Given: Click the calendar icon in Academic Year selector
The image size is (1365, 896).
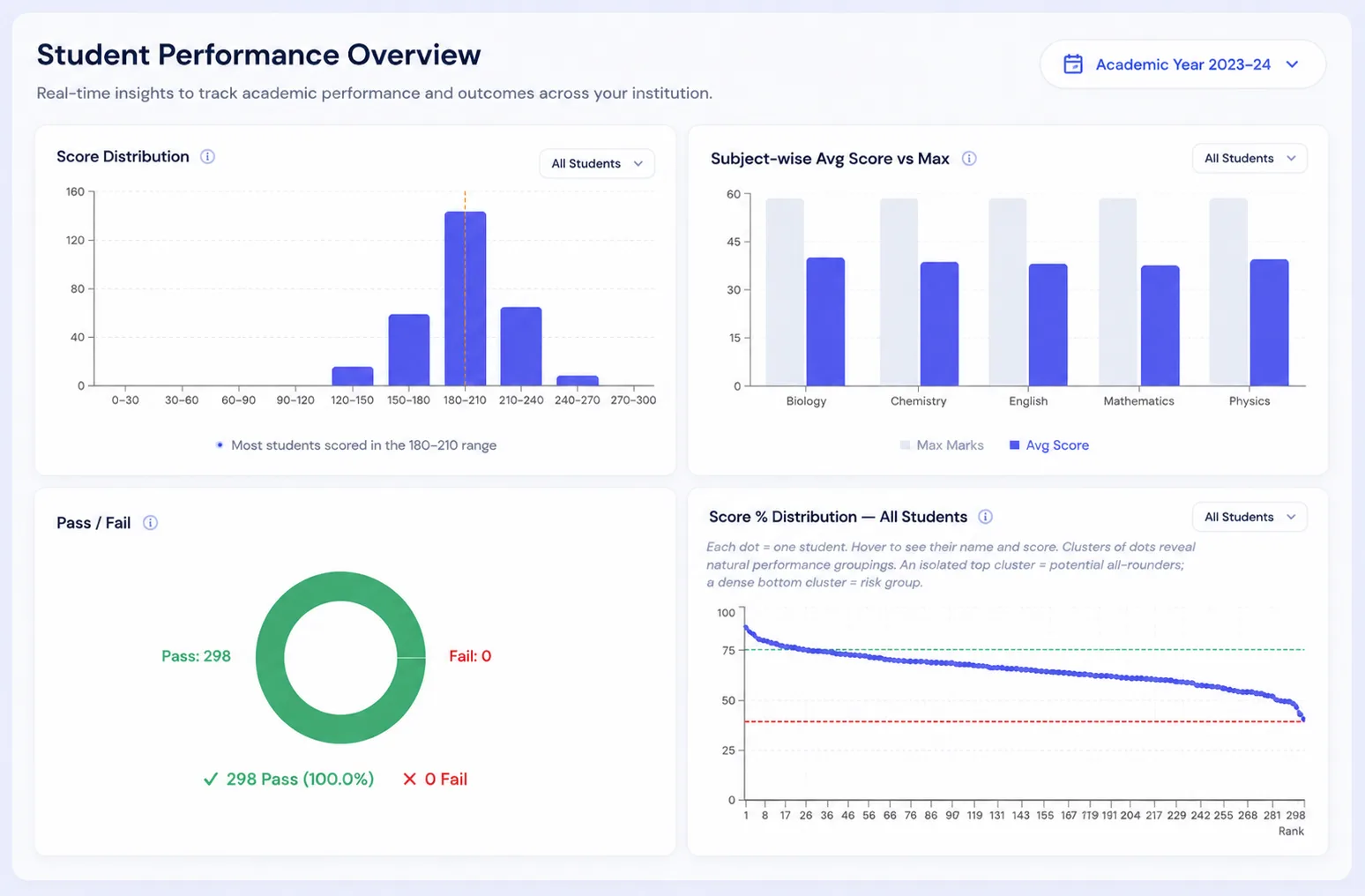Looking at the screenshot, I should pos(1073,64).
